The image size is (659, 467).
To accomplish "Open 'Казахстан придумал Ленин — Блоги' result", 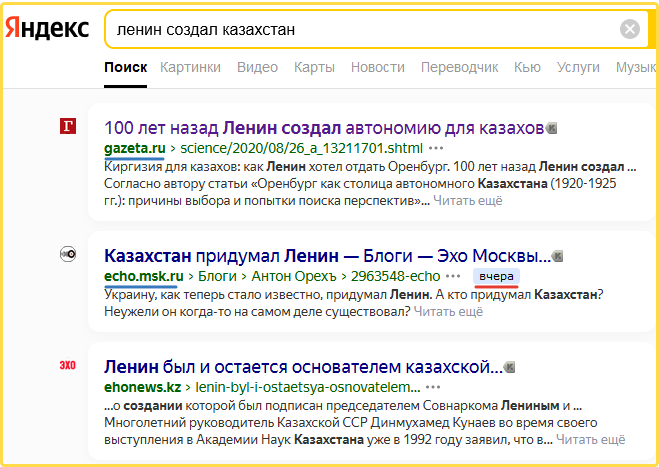I will [327, 256].
